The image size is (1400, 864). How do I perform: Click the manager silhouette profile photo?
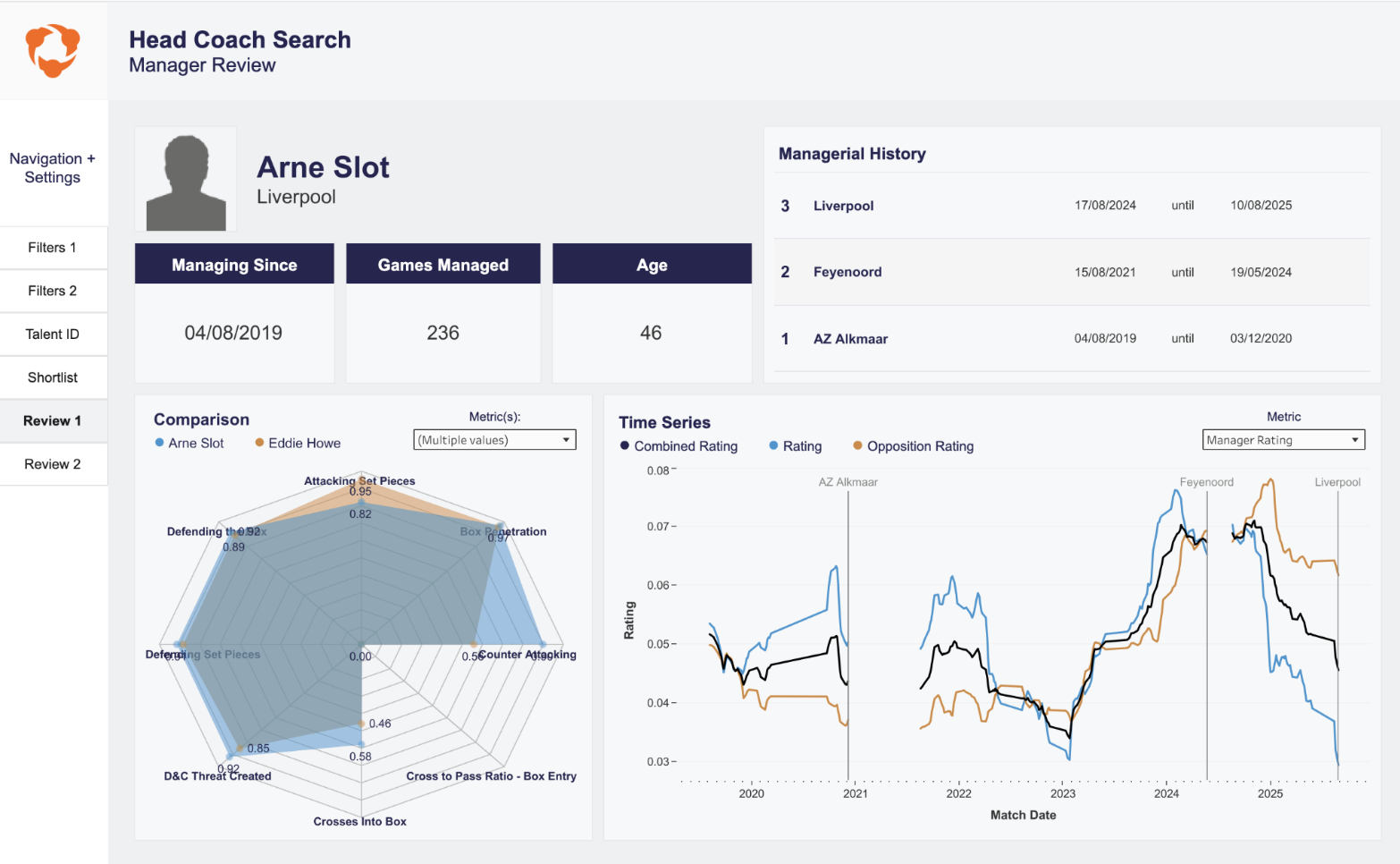(186, 182)
